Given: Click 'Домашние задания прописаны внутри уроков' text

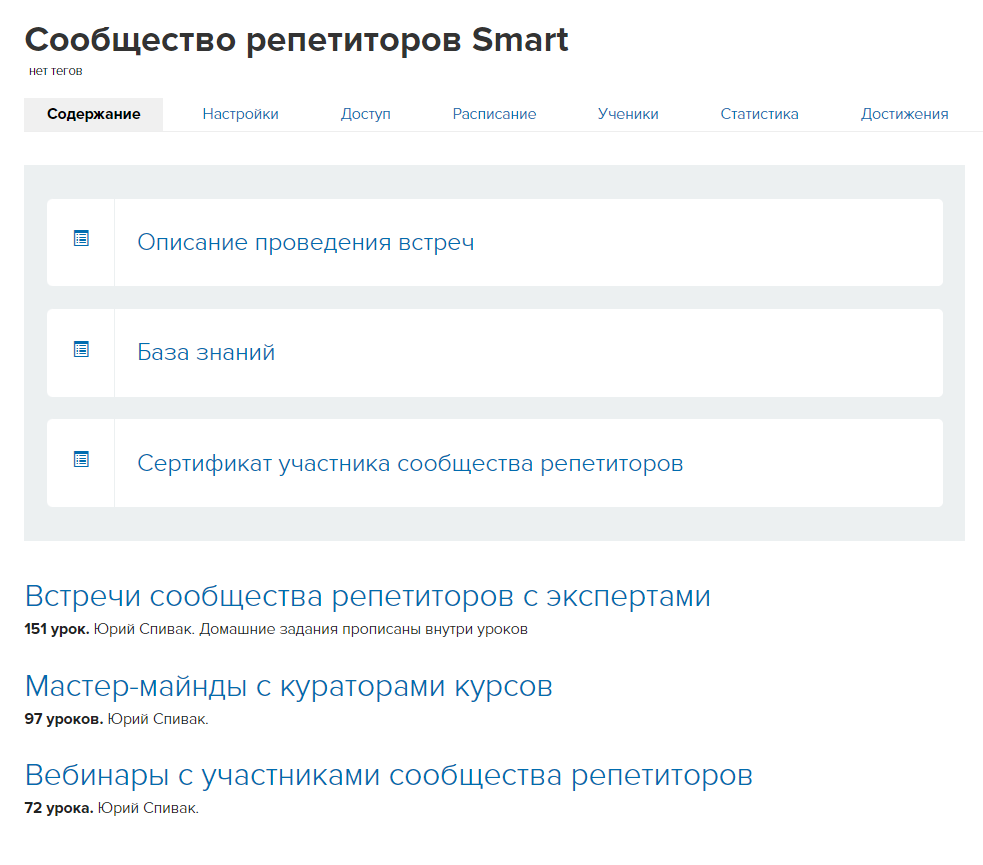Looking at the screenshot, I should pos(364,629).
